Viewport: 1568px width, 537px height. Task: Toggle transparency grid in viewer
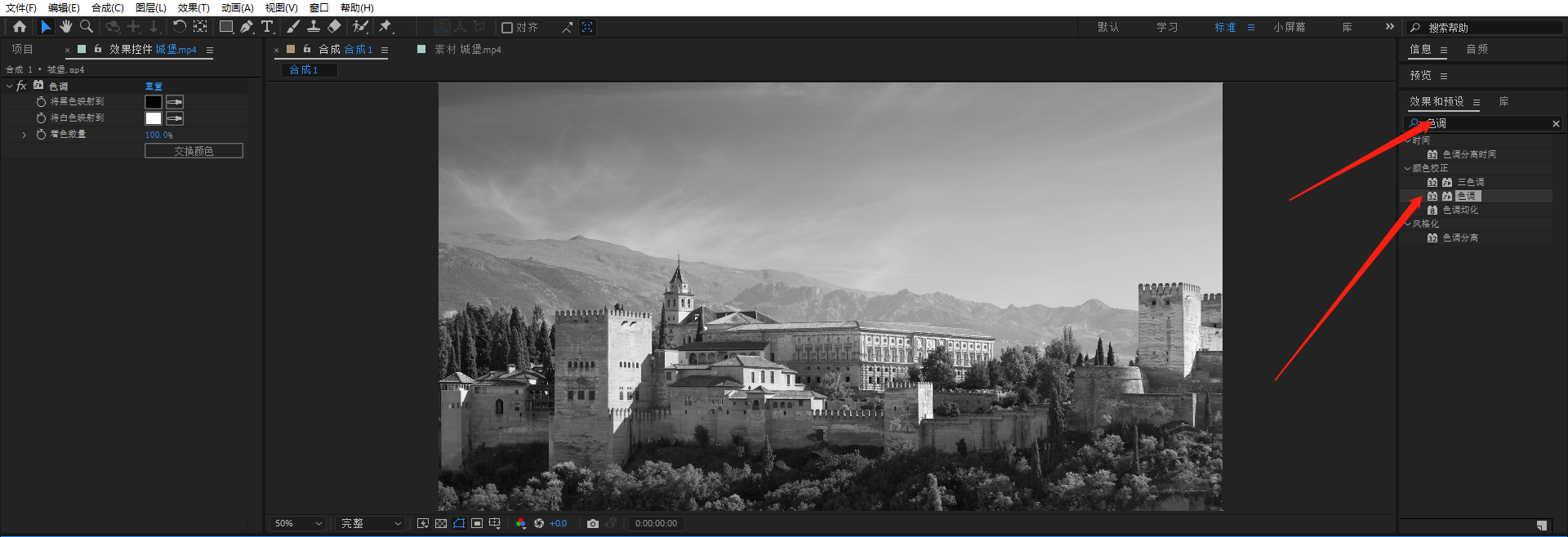pos(441,523)
